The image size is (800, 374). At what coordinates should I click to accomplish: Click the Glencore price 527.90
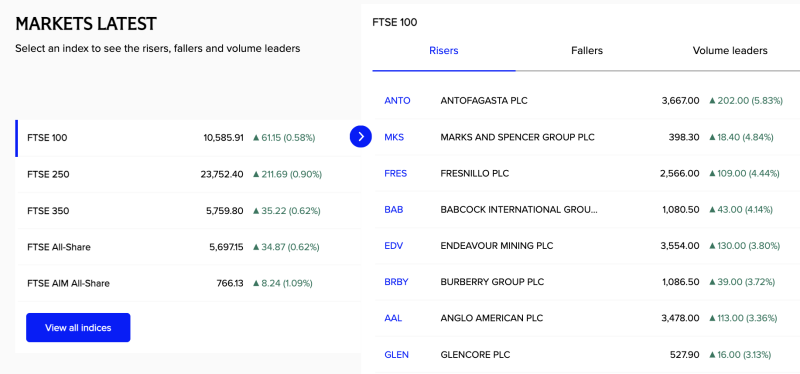[x=684, y=355]
